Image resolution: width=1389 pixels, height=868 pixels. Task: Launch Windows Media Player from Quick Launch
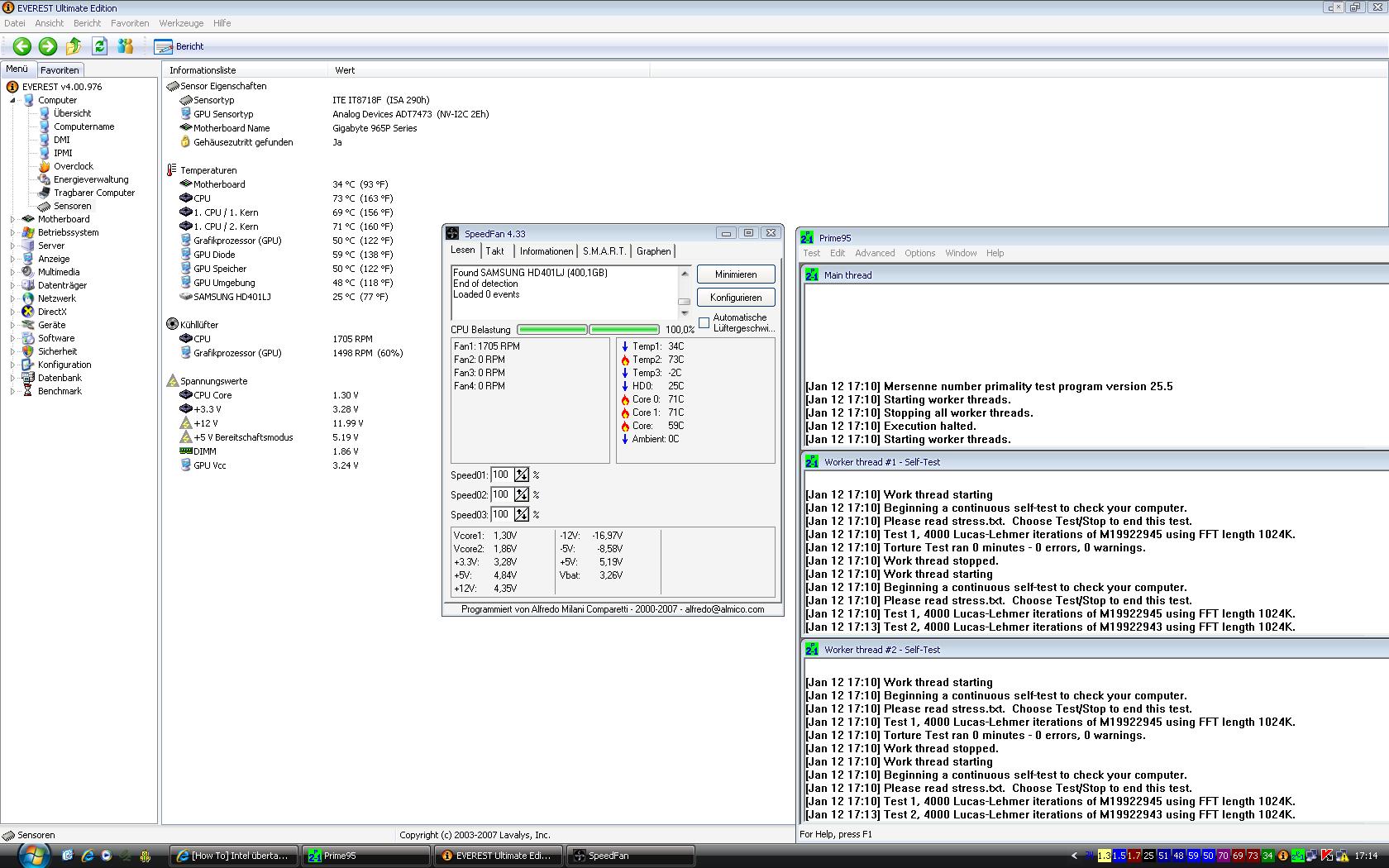click(106, 856)
